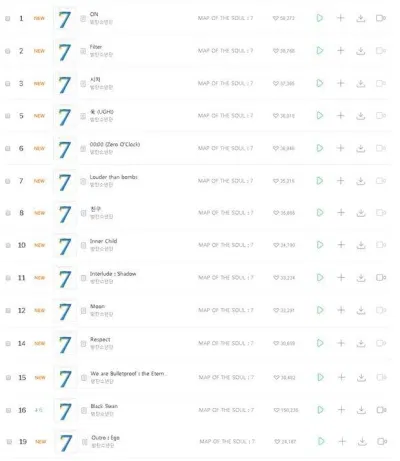The height and width of the screenshot is (461, 400).
Task: Add Inner Child to playlist
Action: pos(341,245)
